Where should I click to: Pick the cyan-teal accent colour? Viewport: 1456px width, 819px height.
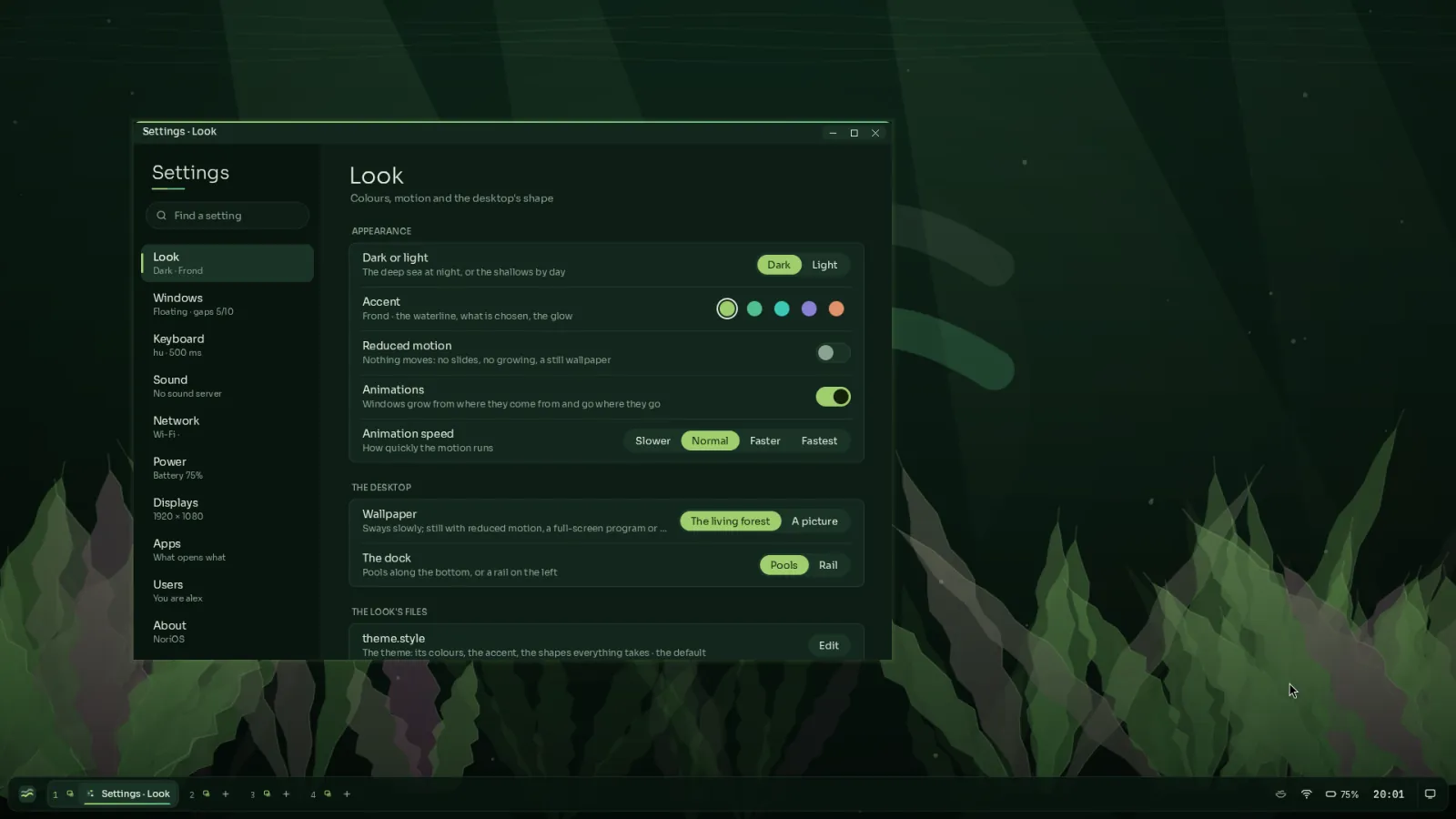(x=782, y=309)
